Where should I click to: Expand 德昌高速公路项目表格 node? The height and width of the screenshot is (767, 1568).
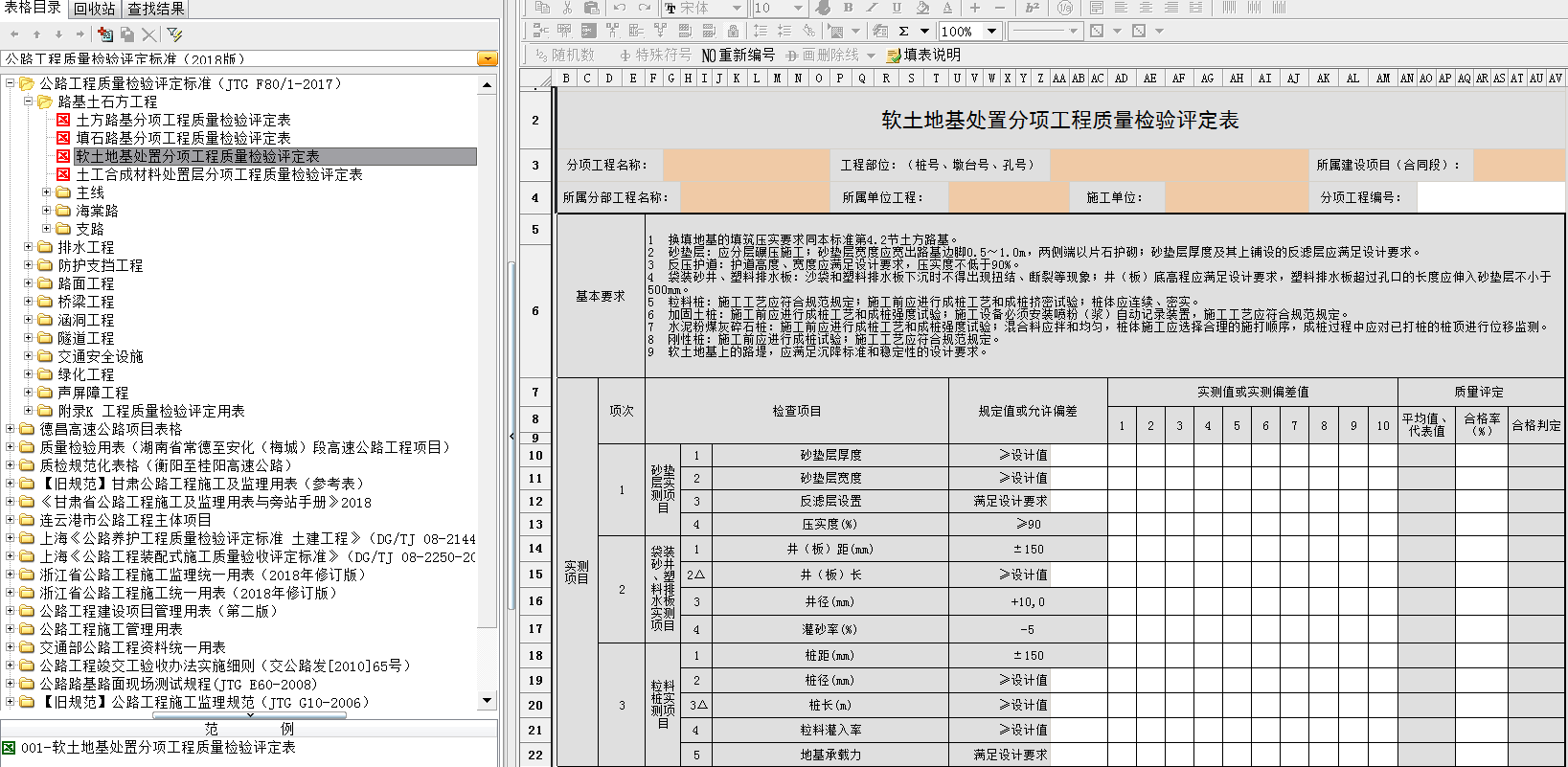[10, 429]
